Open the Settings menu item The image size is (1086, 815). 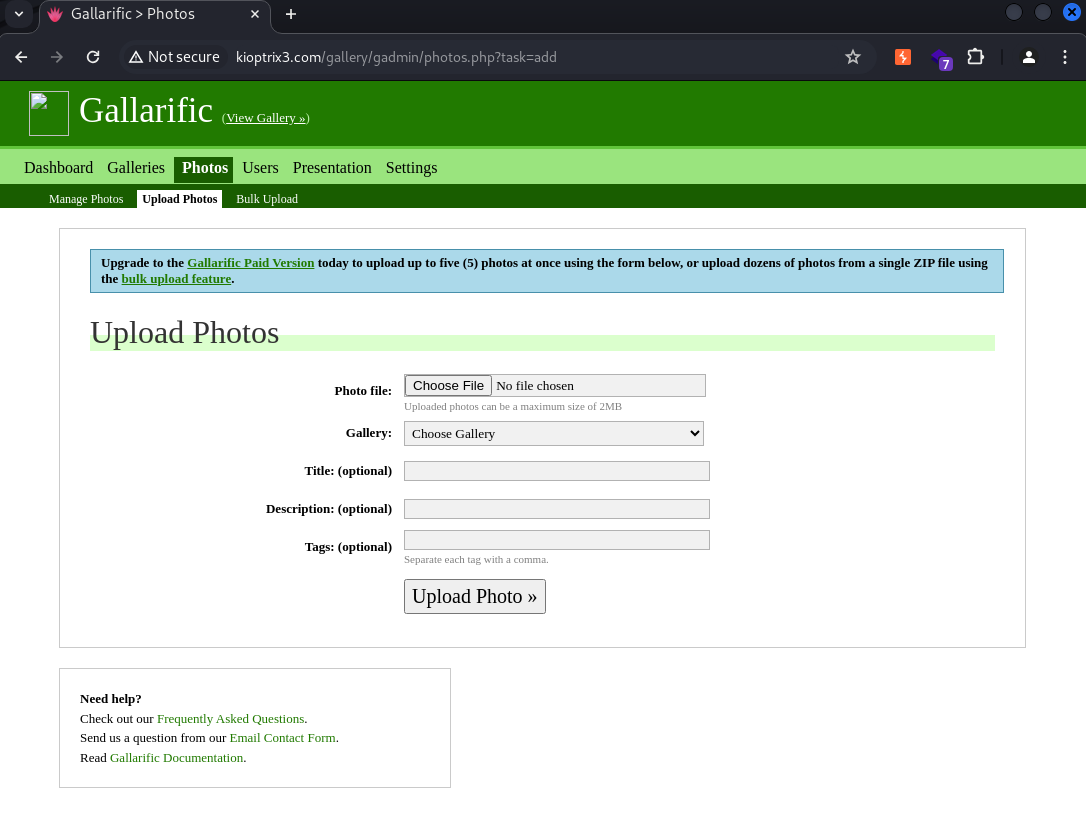pyautogui.click(x=411, y=168)
